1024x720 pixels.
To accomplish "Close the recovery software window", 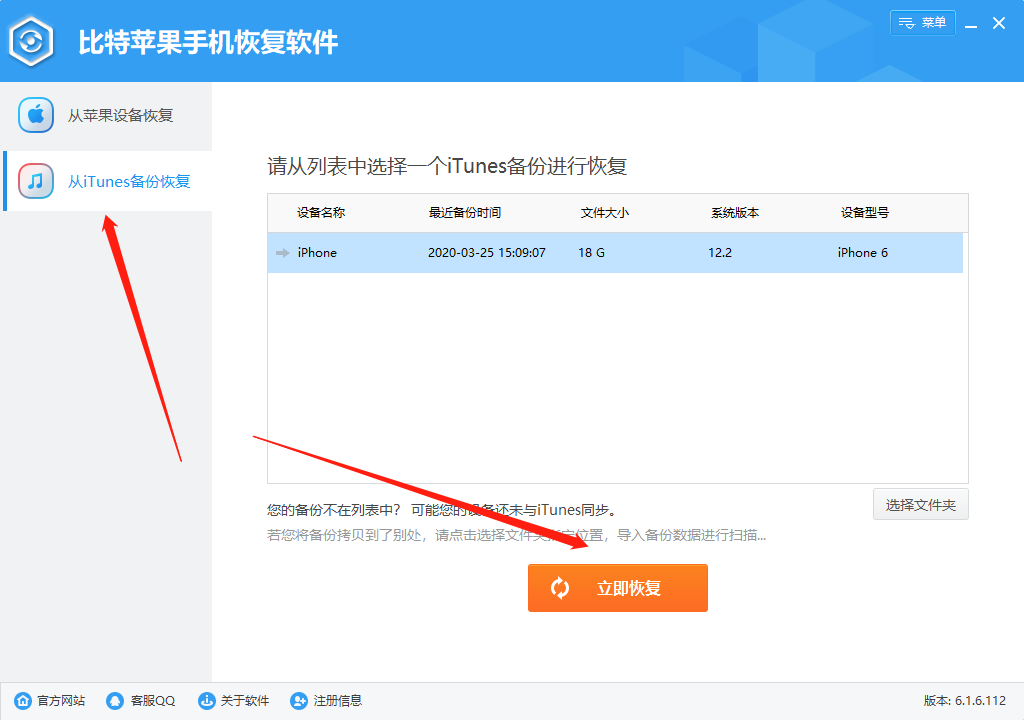I will click(x=999, y=24).
